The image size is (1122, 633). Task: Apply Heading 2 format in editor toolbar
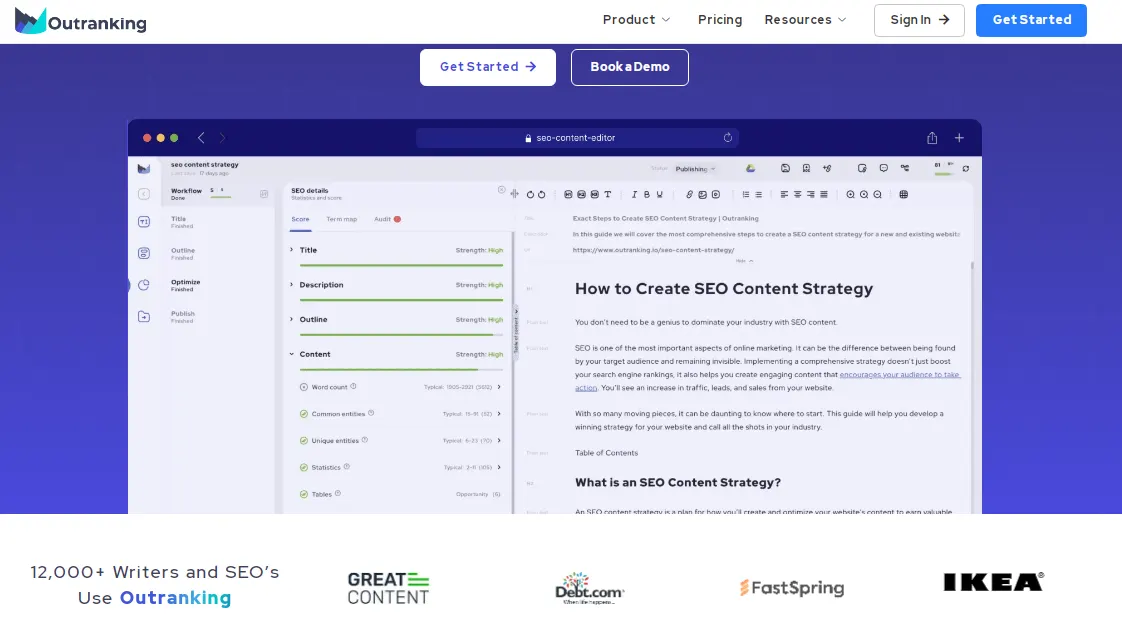(x=581, y=195)
